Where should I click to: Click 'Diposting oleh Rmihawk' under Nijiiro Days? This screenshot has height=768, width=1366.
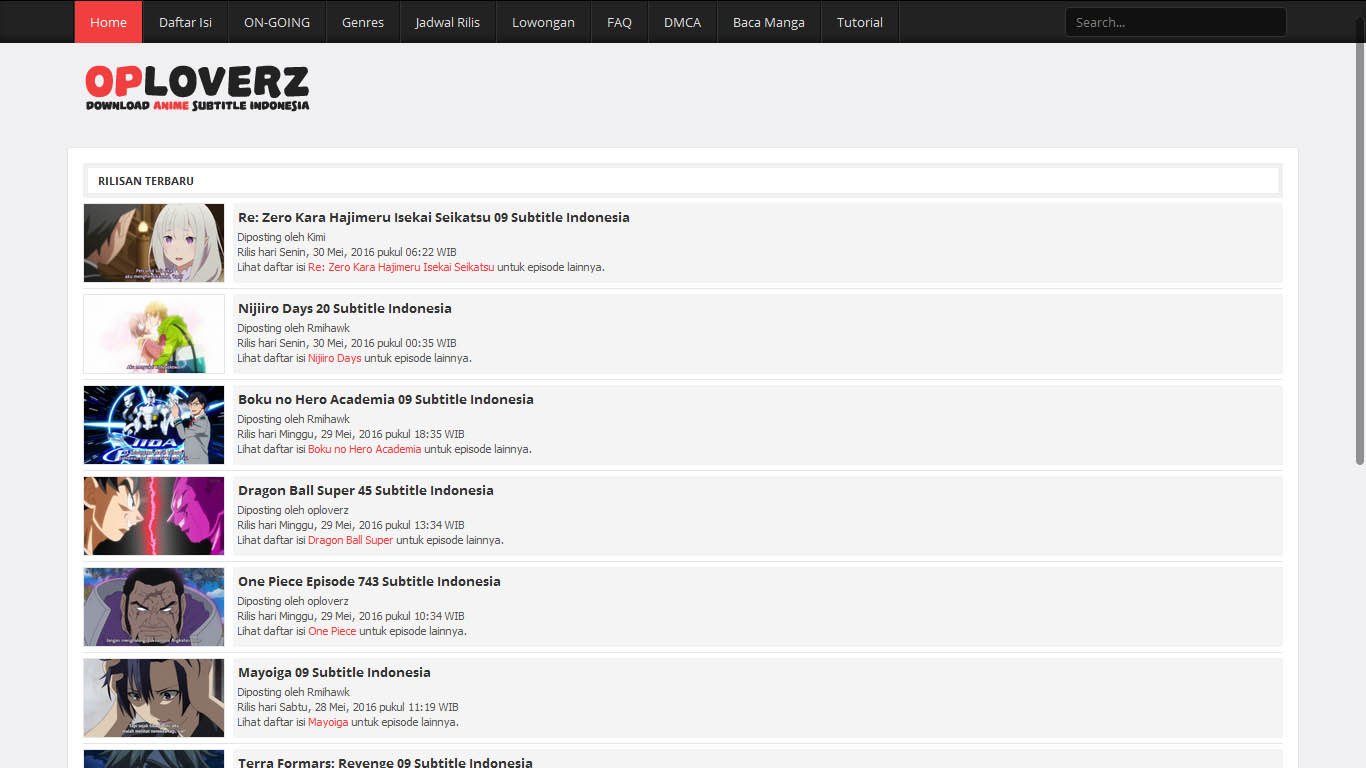tap(293, 328)
